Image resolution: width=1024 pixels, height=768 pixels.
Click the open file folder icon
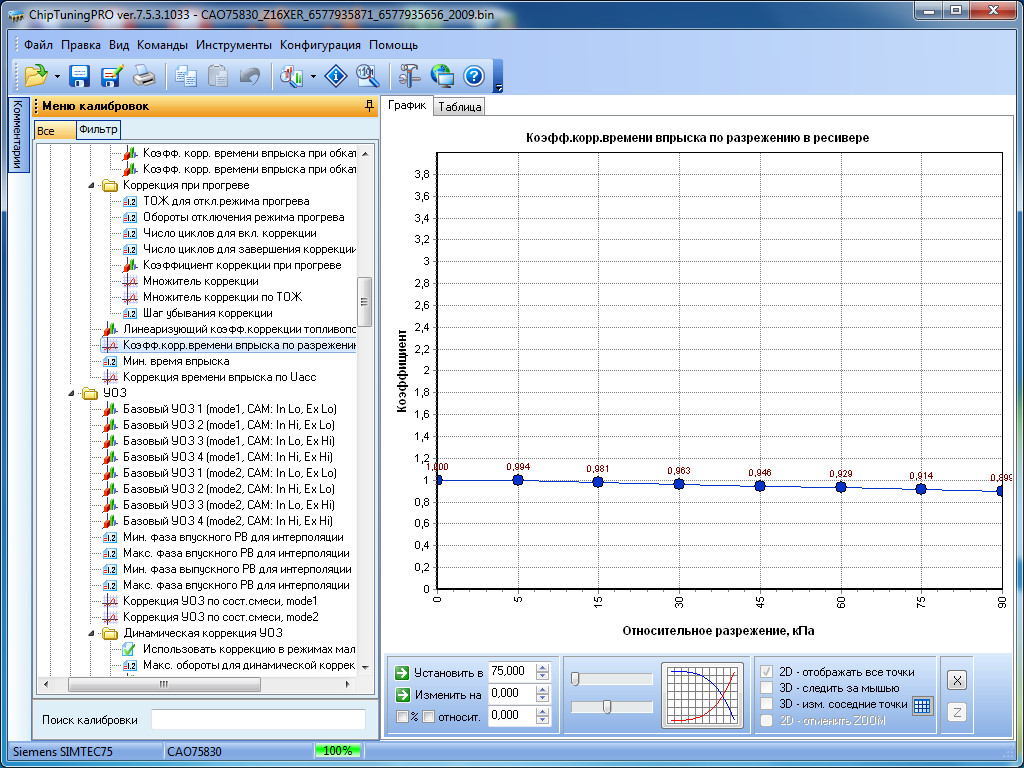pyautogui.click(x=36, y=76)
